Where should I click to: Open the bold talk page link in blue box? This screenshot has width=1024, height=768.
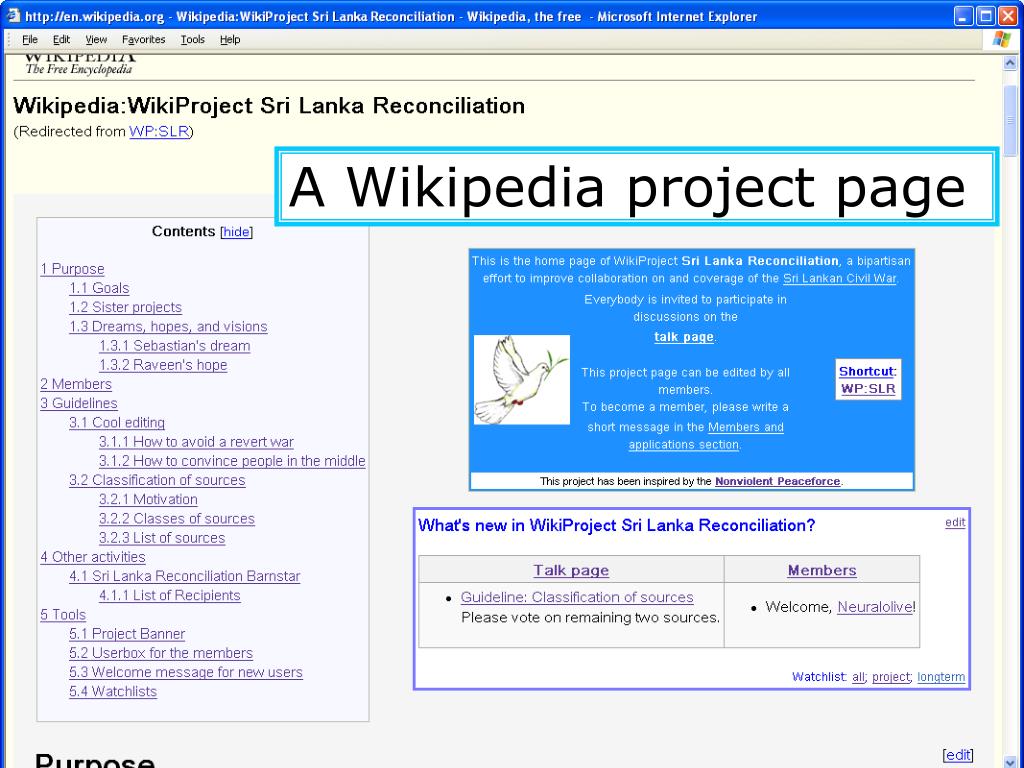[684, 337]
